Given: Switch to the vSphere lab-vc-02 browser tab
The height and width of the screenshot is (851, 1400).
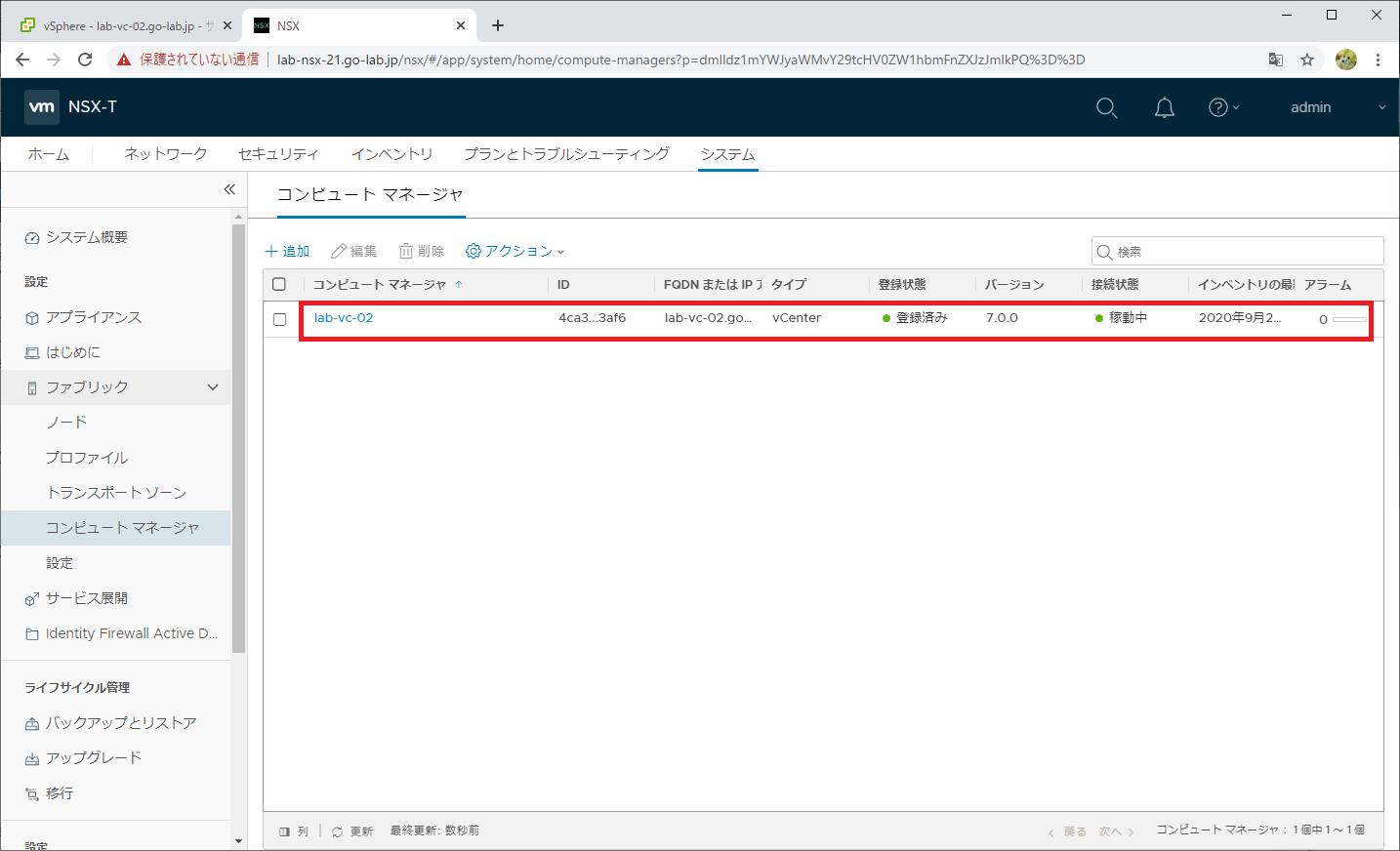Looking at the screenshot, I should coord(125,25).
